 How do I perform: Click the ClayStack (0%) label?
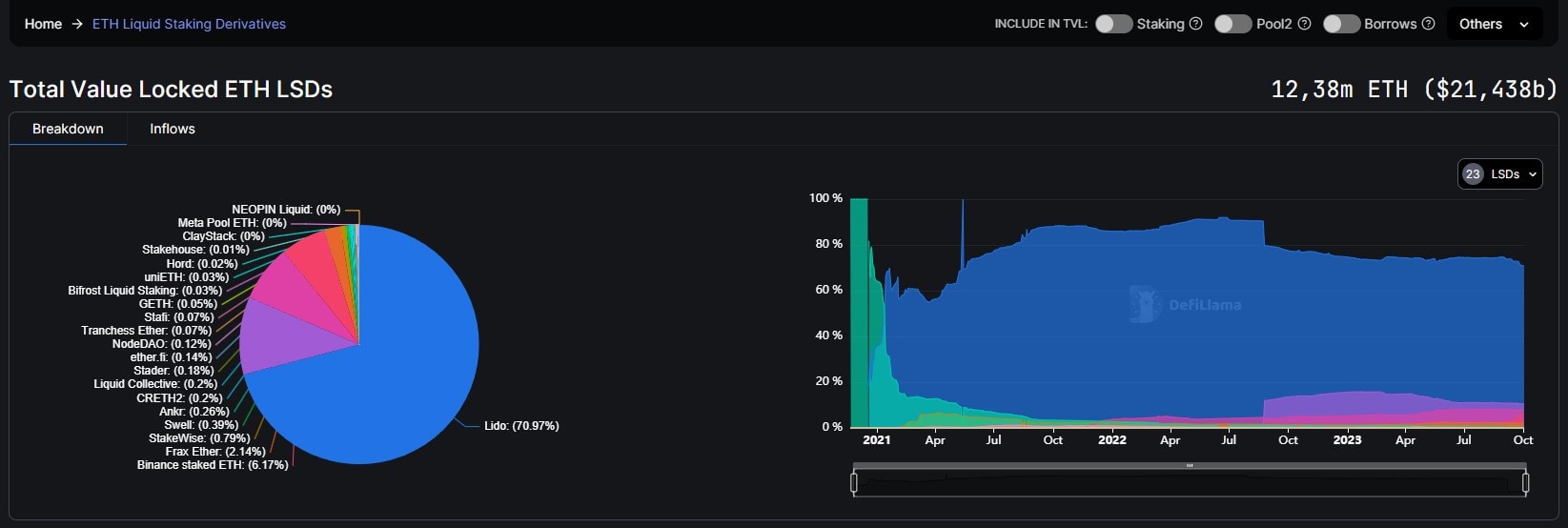coord(223,236)
